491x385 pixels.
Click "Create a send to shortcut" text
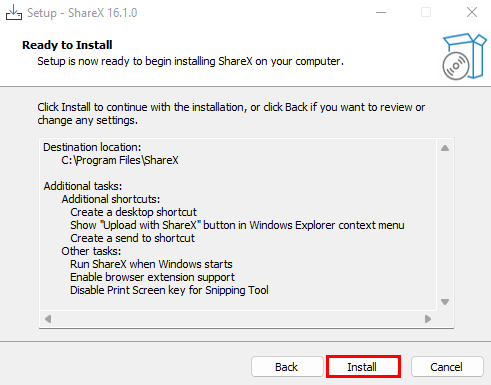click(132, 238)
